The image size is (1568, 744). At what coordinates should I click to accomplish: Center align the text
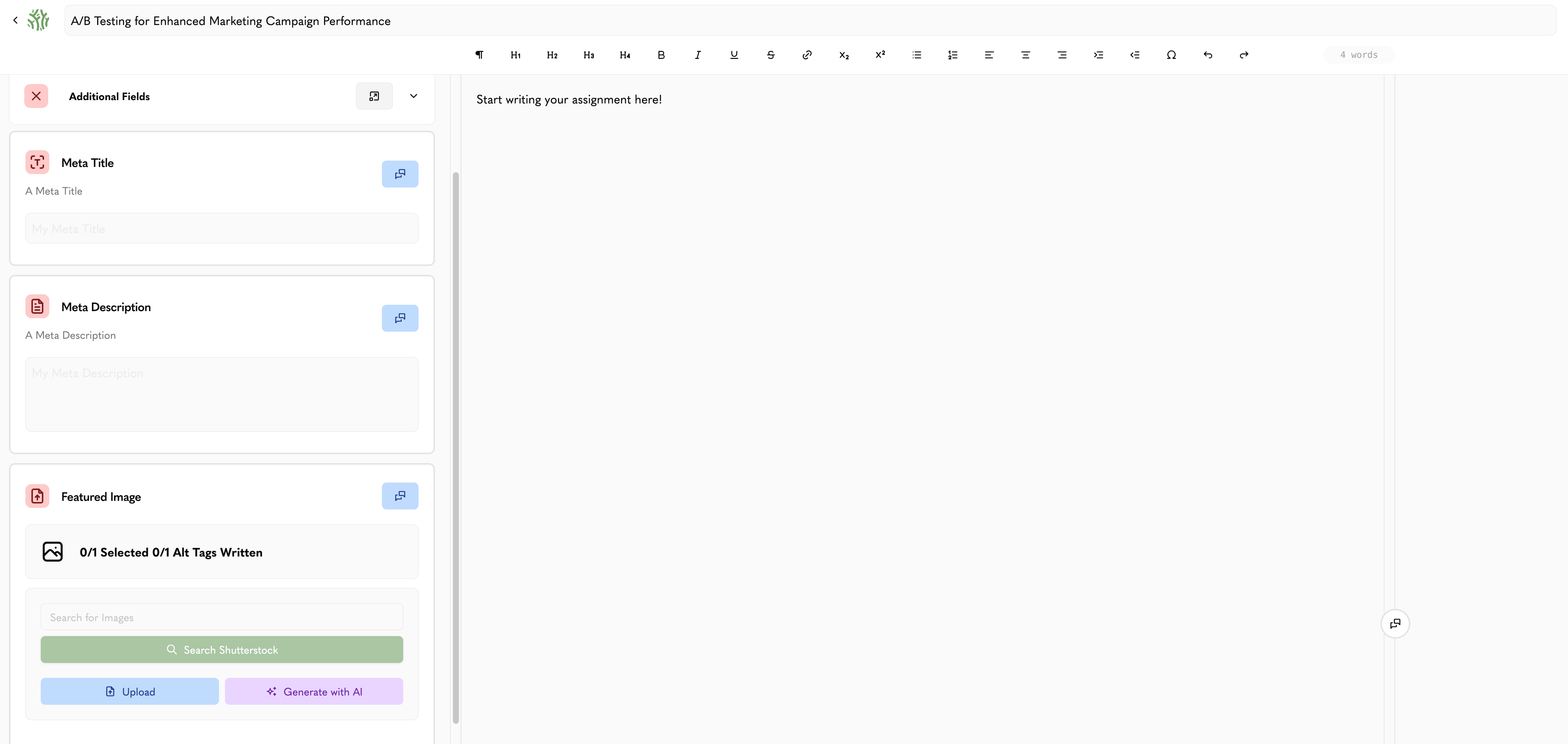pos(1026,55)
